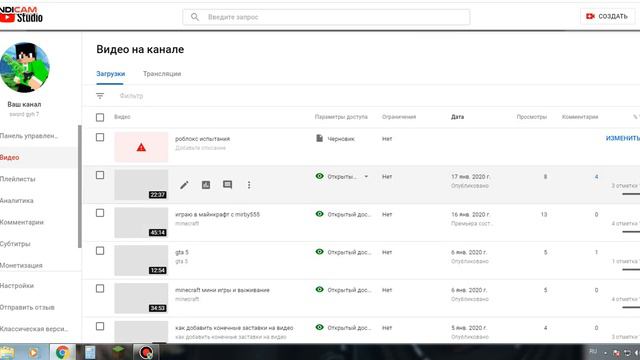Open the YouTube Studio logo home
The height and width of the screenshot is (360, 640).
pos(21,18)
